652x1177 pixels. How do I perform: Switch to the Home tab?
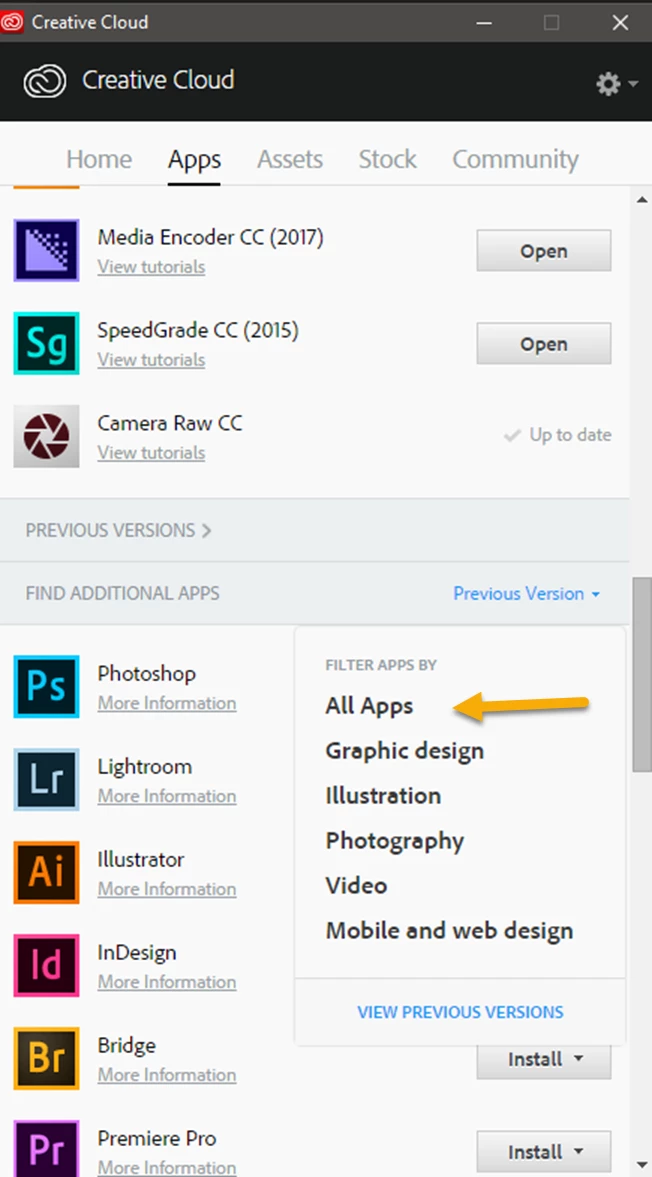pyautogui.click(x=99, y=159)
